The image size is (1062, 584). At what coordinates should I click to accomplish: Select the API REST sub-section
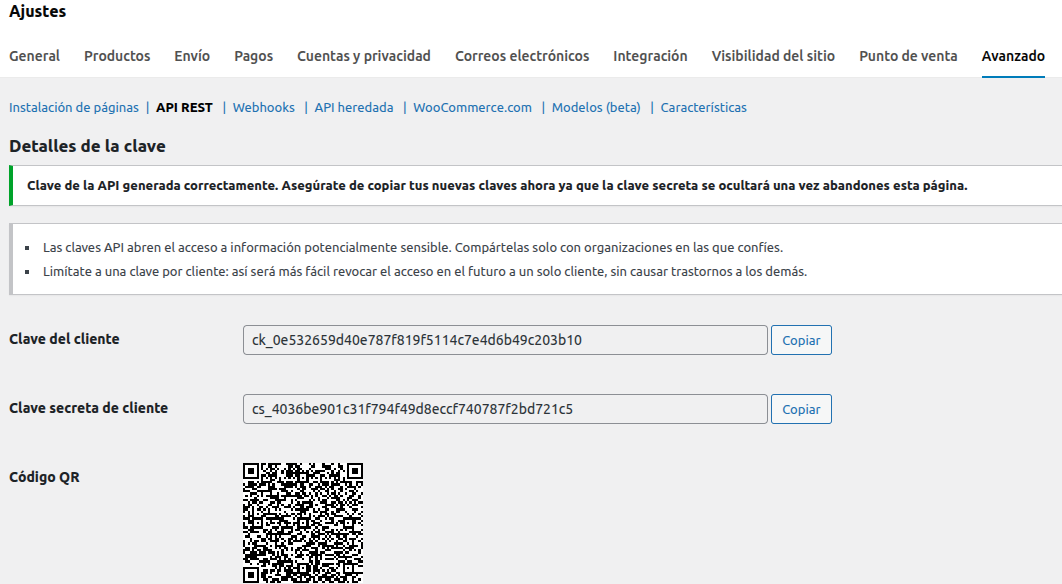click(x=184, y=107)
